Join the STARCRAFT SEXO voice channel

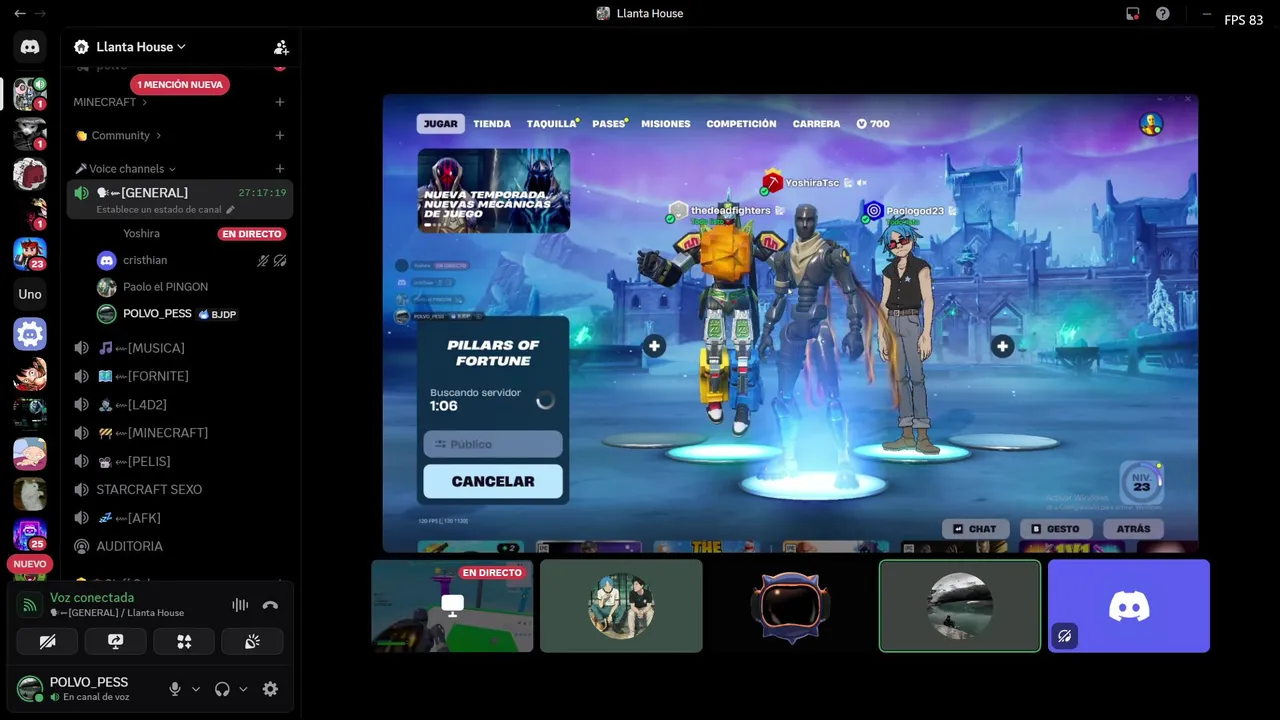[180, 490]
